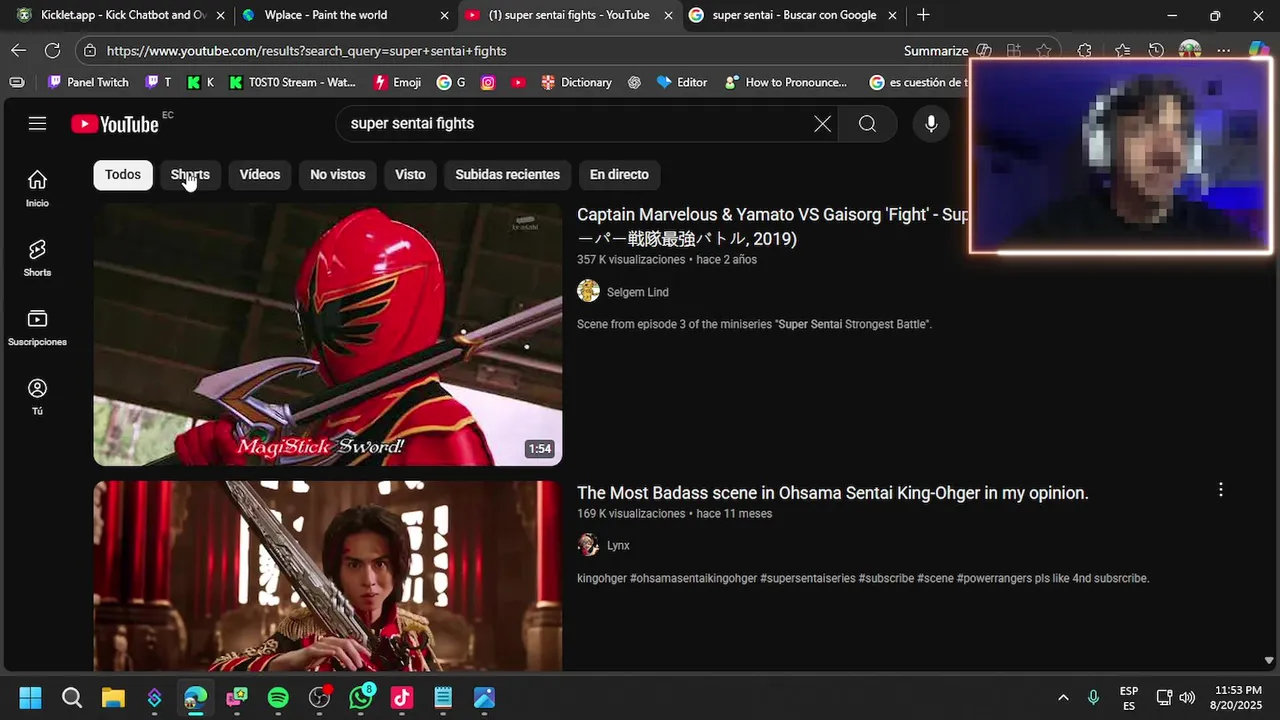
Task: Open the Windows Start menu
Action: click(x=30, y=697)
